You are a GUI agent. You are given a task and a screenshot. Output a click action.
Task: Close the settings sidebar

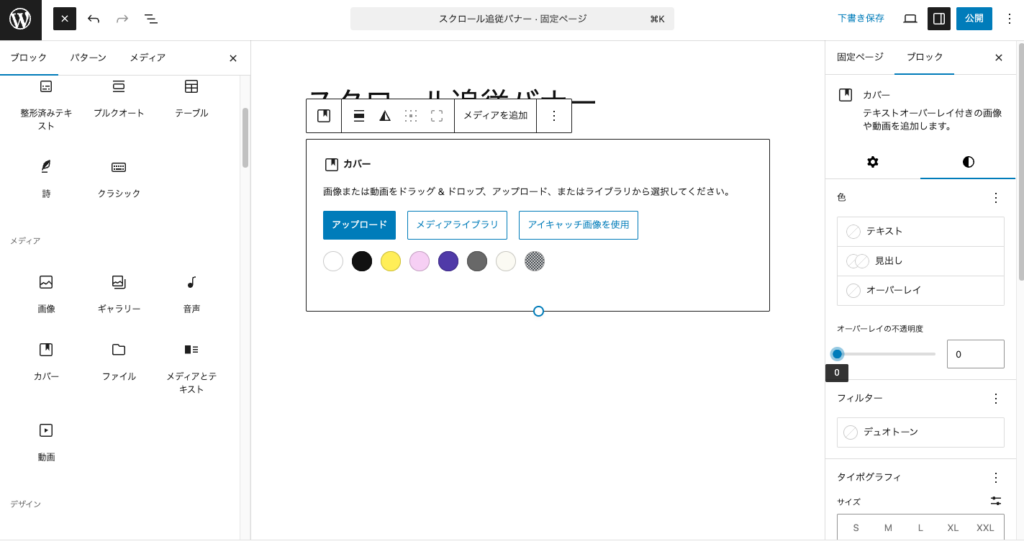pos(999,58)
